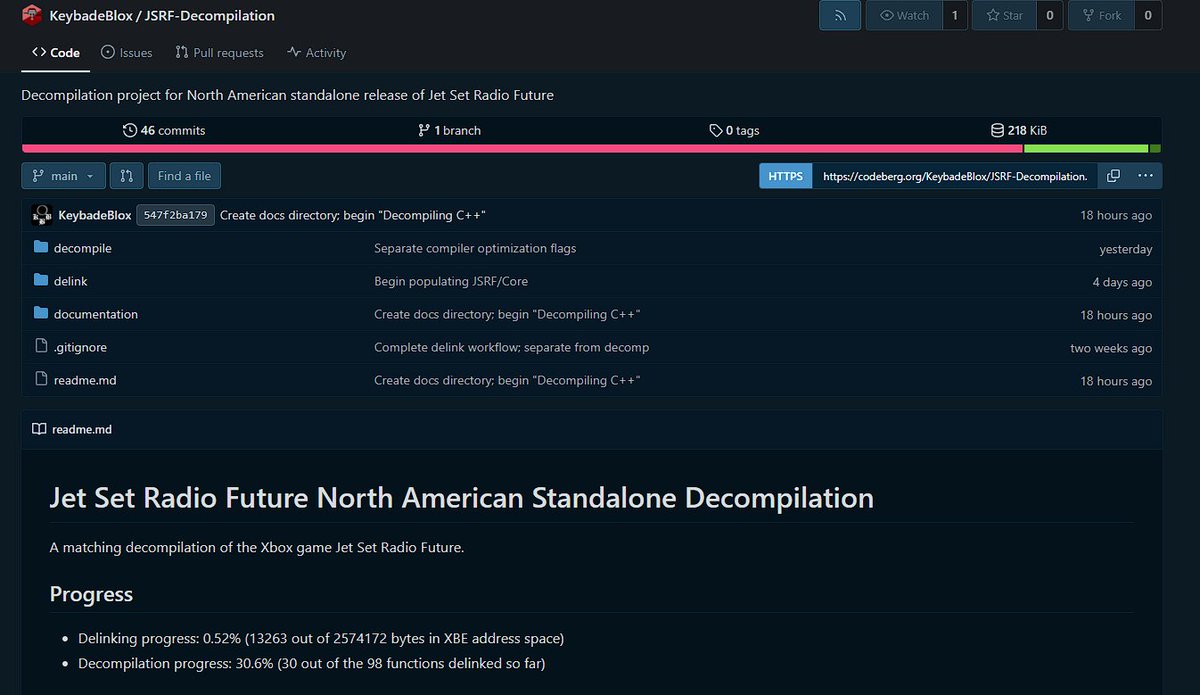Click the decompile folder icon
The width and height of the screenshot is (1200, 695).
pyautogui.click(x=41, y=248)
